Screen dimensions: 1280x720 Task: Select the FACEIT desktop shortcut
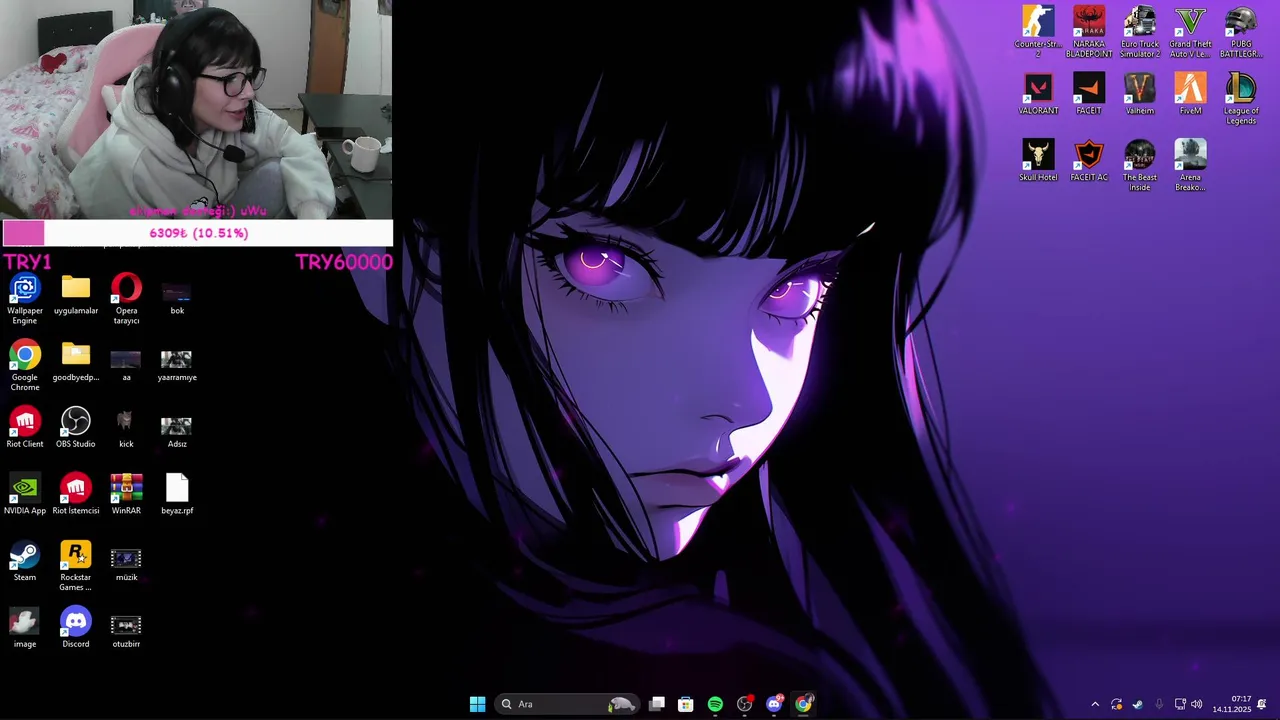pos(1089,94)
